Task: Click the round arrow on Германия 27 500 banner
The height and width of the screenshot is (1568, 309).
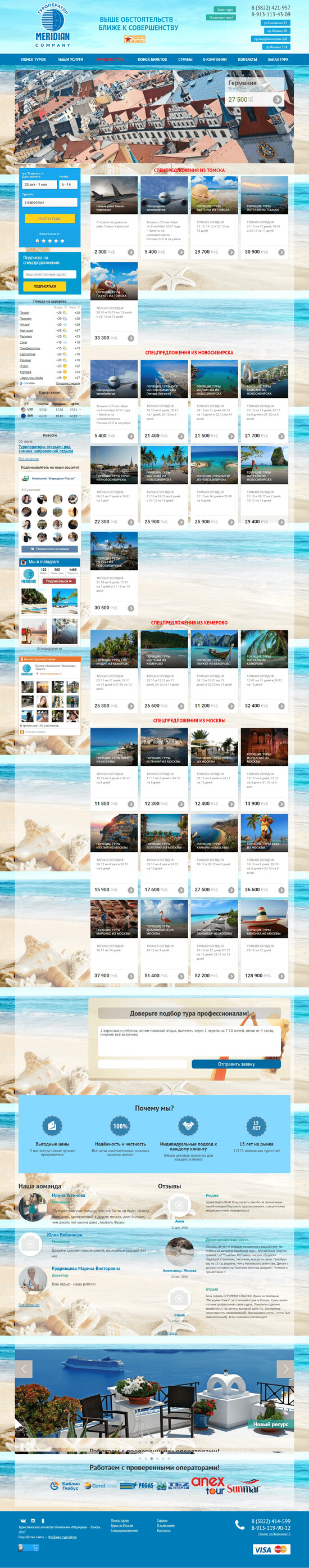Action: coord(278,99)
